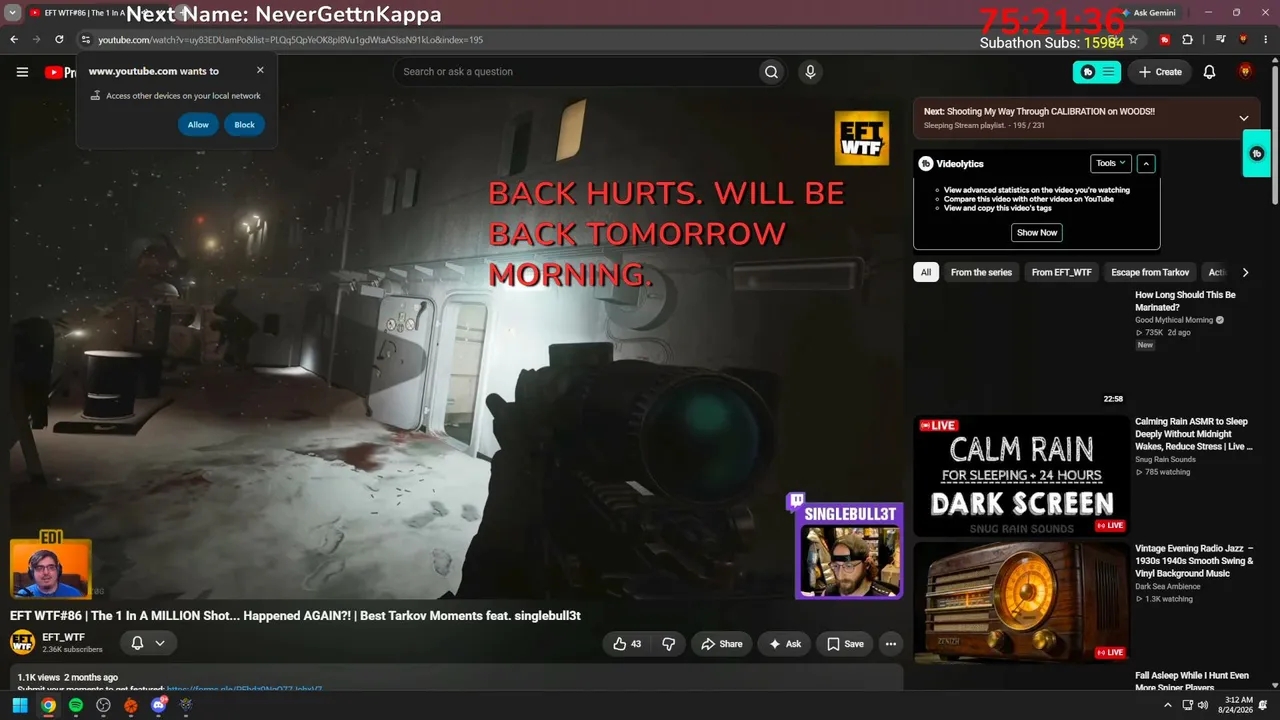Open the Calming Rain ASMR to Sleep title
1280x720 pixels.
point(1193,434)
